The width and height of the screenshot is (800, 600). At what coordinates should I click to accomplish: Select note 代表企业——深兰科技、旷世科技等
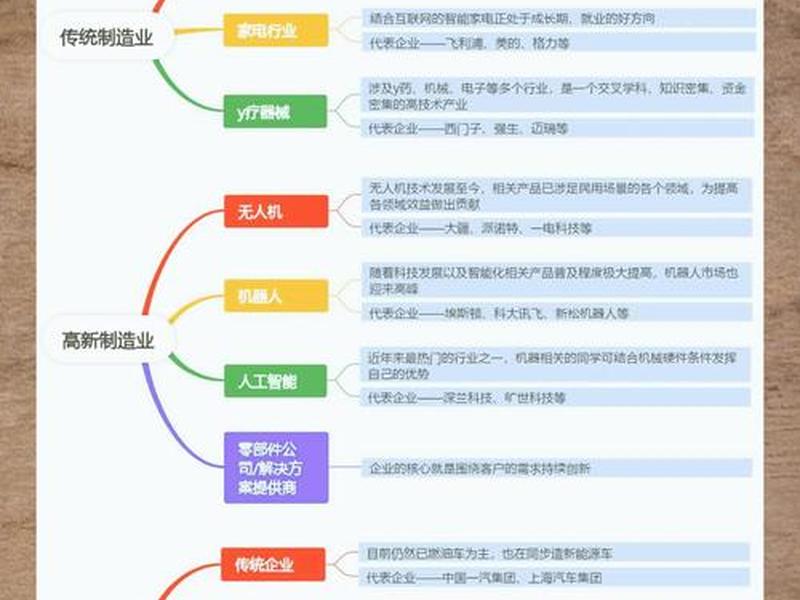tap(556, 397)
